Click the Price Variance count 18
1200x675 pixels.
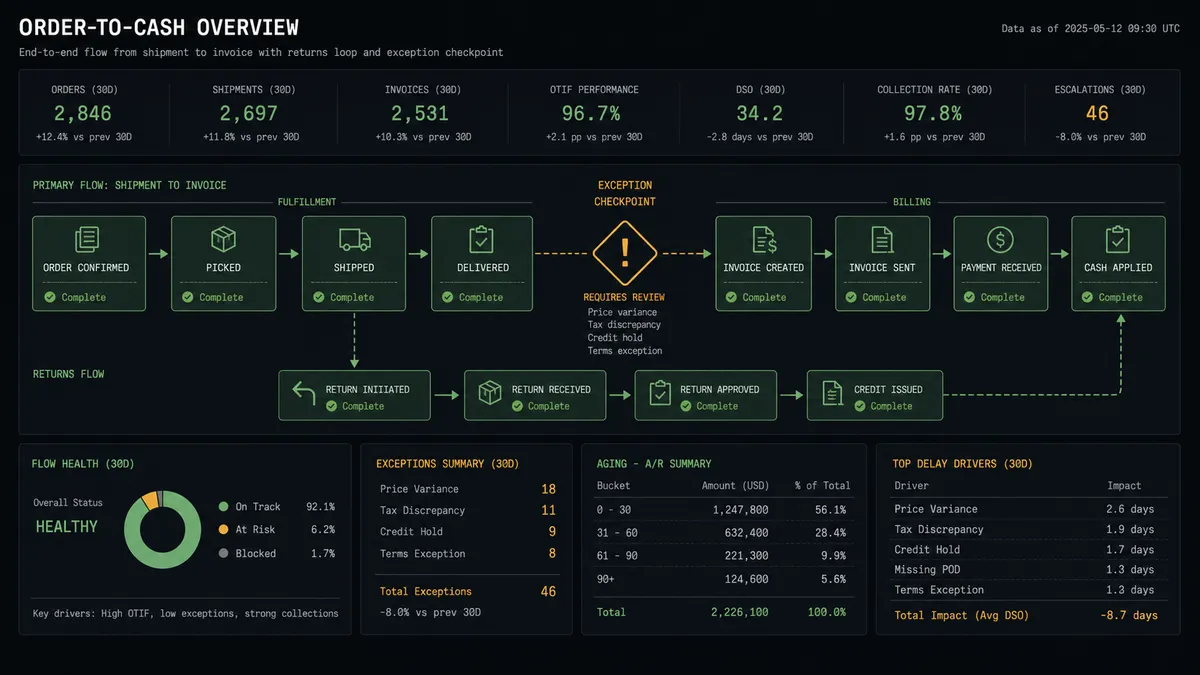pos(548,489)
